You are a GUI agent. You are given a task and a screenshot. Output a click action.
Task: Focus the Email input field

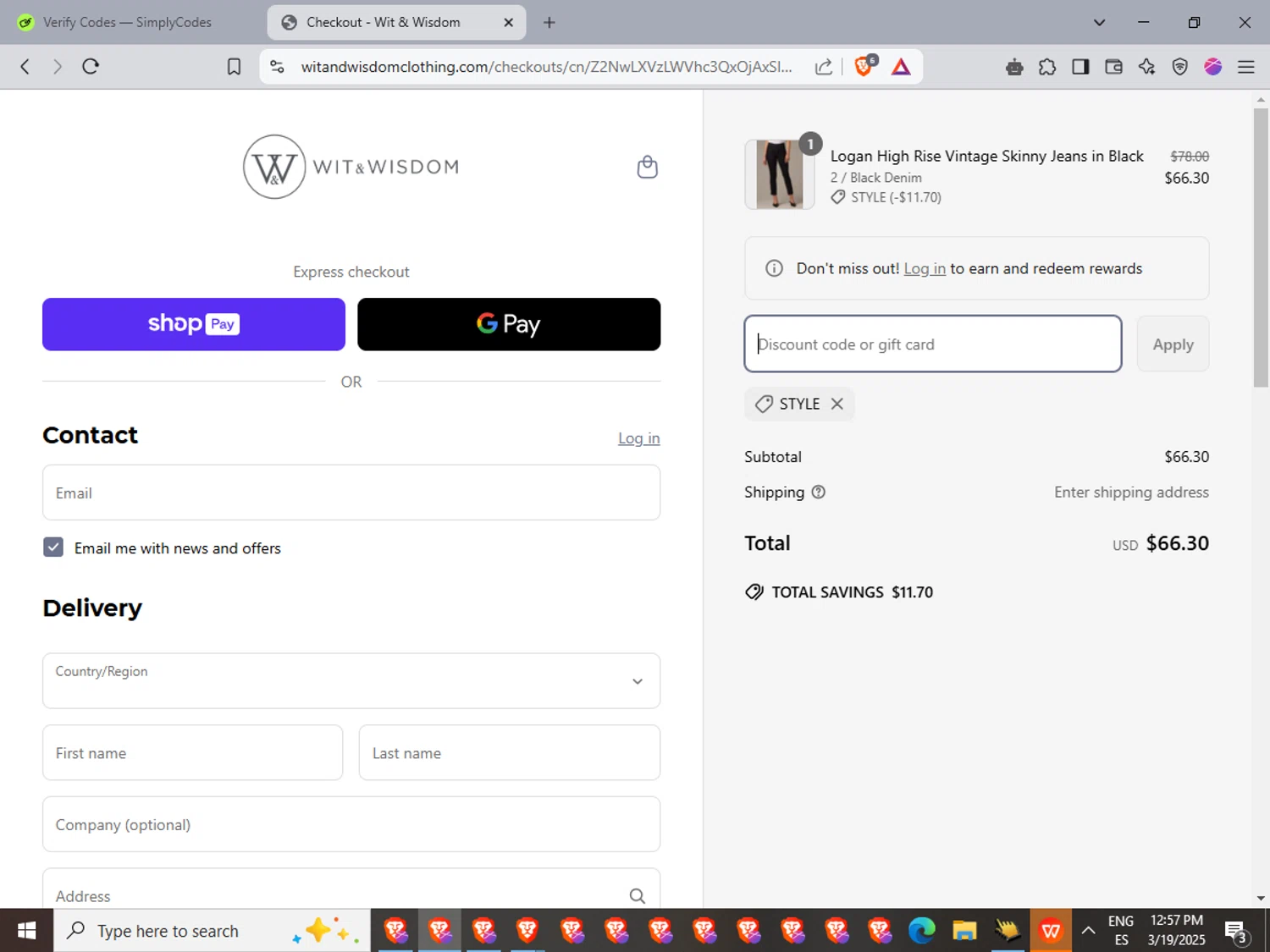pos(351,493)
